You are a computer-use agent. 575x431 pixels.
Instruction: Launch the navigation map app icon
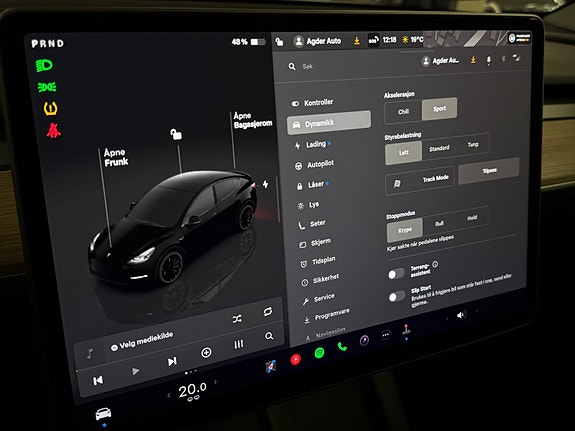click(x=271, y=366)
